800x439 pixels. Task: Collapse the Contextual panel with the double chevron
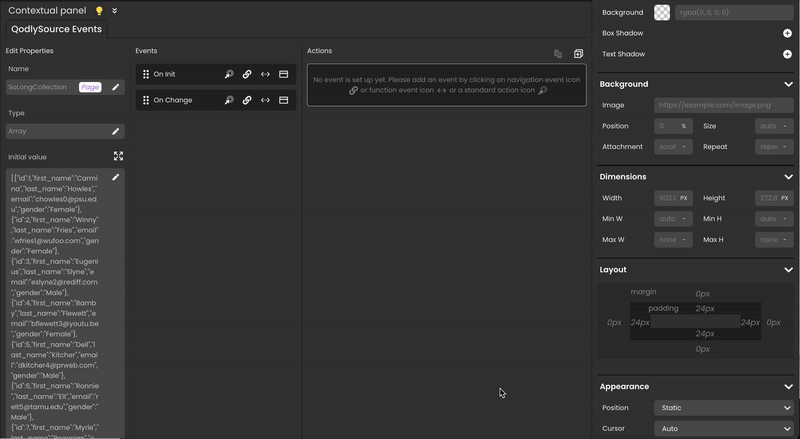(x=114, y=11)
